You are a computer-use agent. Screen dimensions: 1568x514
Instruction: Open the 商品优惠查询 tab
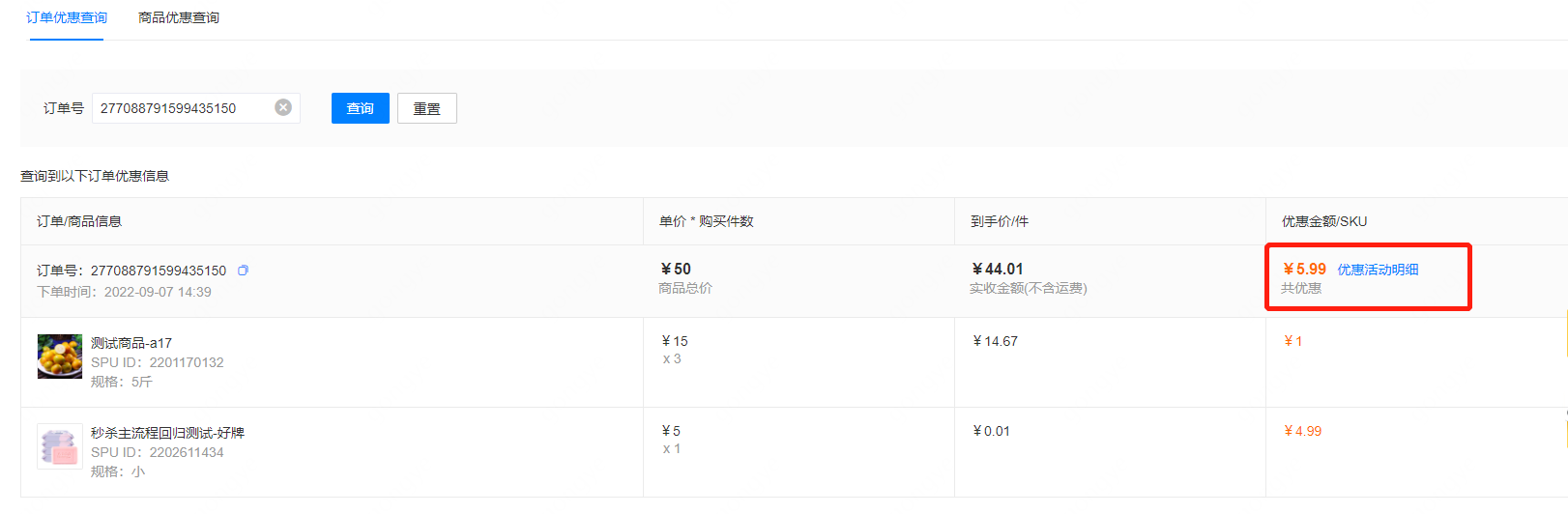click(x=179, y=17)
